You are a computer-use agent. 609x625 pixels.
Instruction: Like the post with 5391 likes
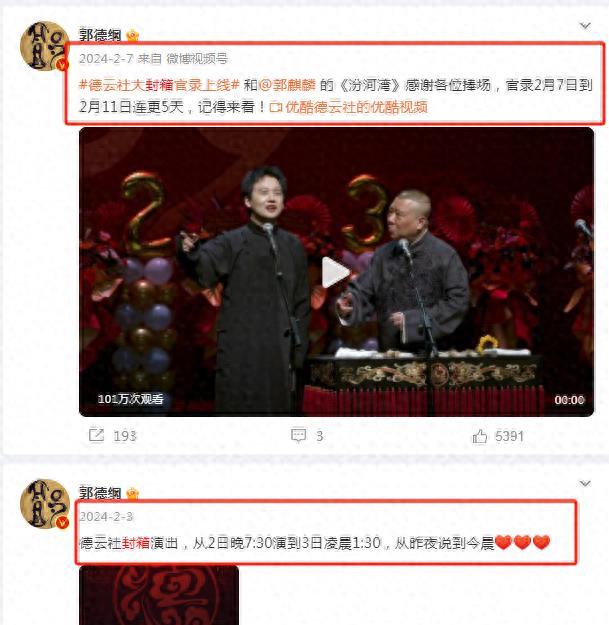pos(479,436)
